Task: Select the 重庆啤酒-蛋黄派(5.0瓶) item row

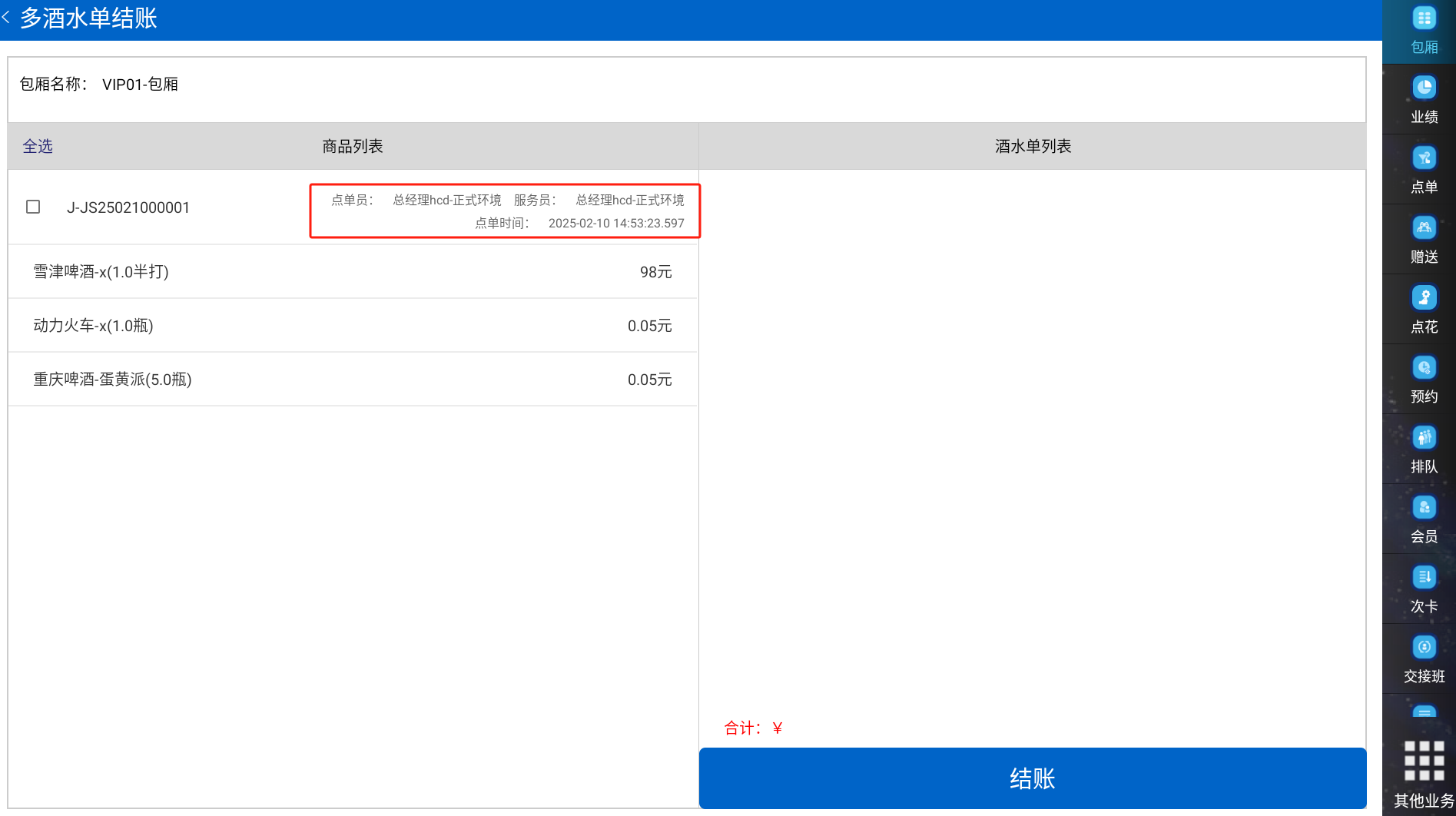Action: pyautogui.click(x=353, y=379)
